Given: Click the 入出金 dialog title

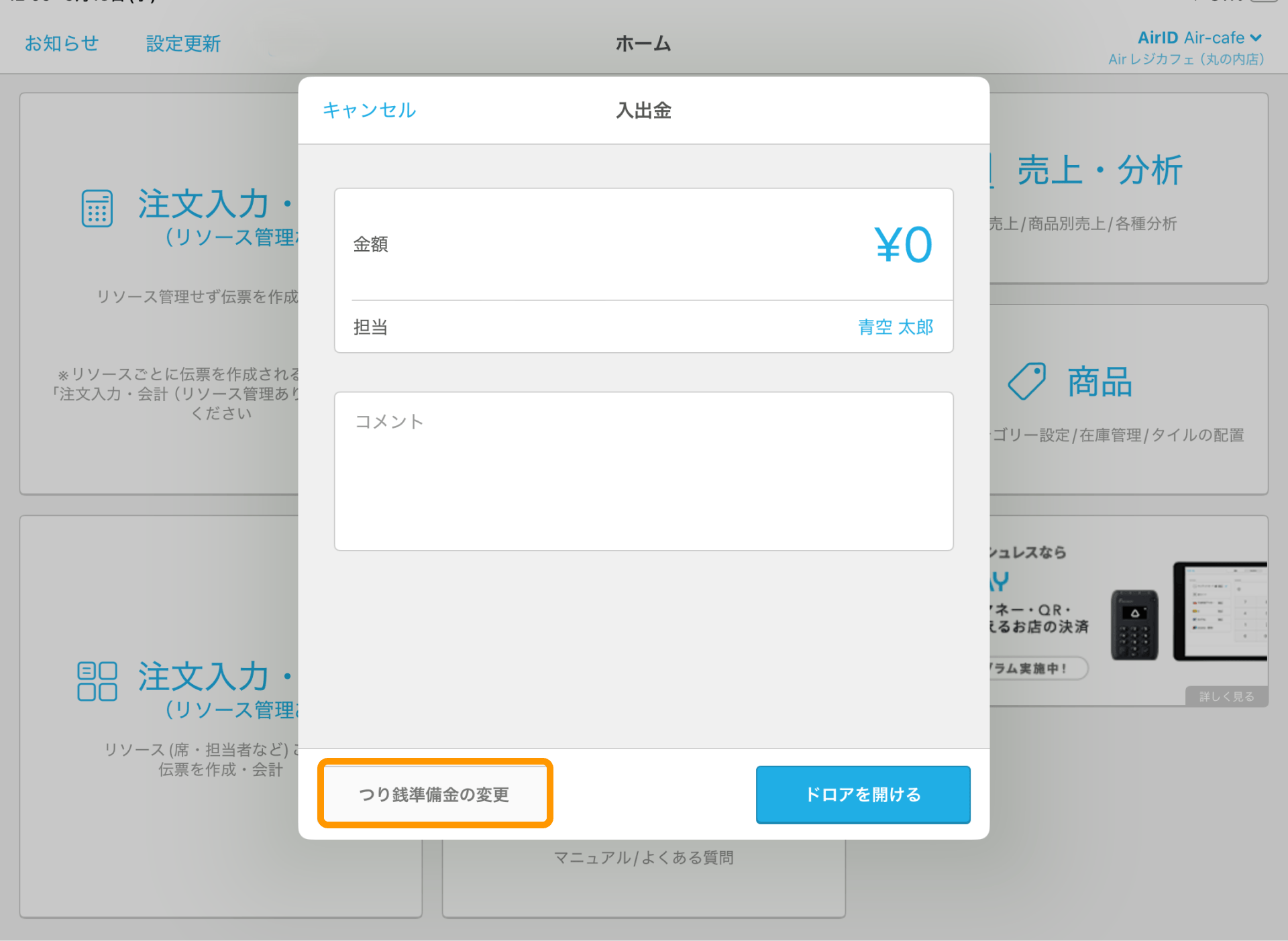Looking at the screenshot, I should (643, 110).
